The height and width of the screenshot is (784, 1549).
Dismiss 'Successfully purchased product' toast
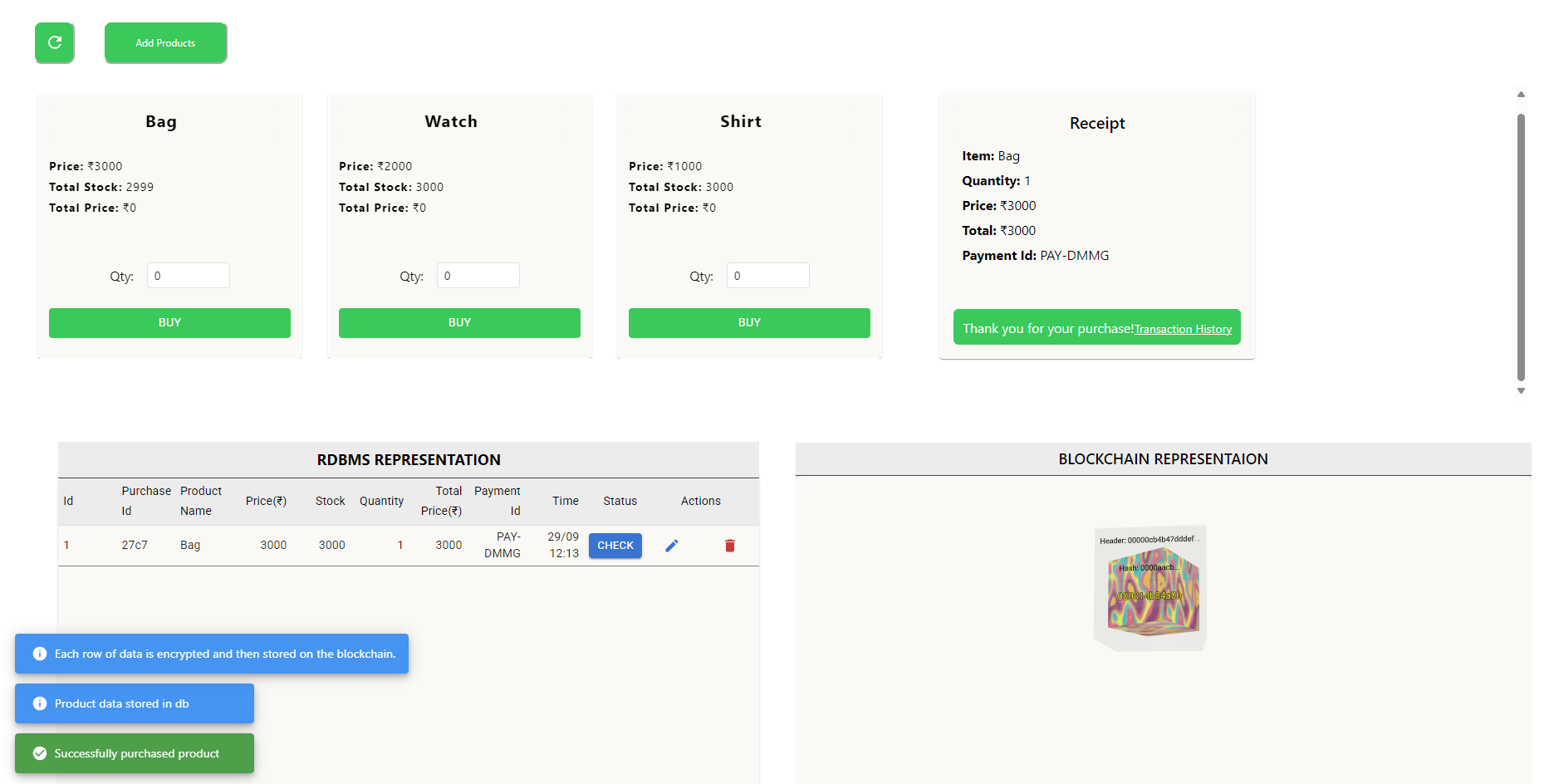pyautogui.click(x=136, y=753)
